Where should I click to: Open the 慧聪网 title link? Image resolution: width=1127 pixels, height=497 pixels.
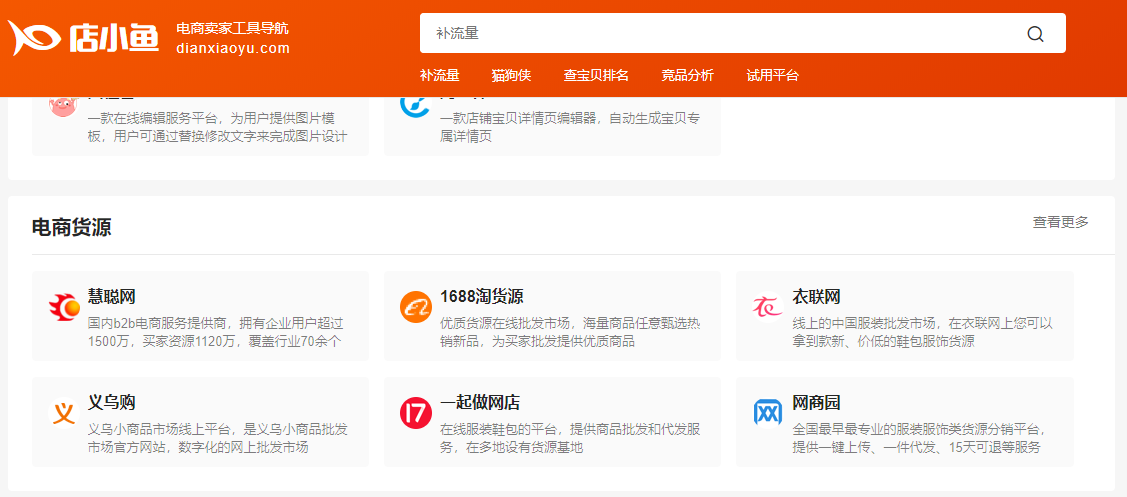coord(111,296)
